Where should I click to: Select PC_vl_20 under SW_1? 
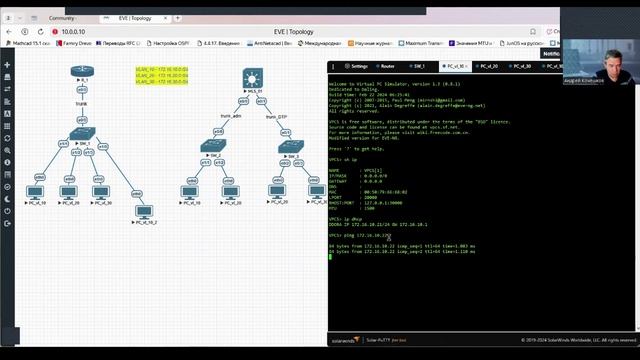(x=69, y=192)
